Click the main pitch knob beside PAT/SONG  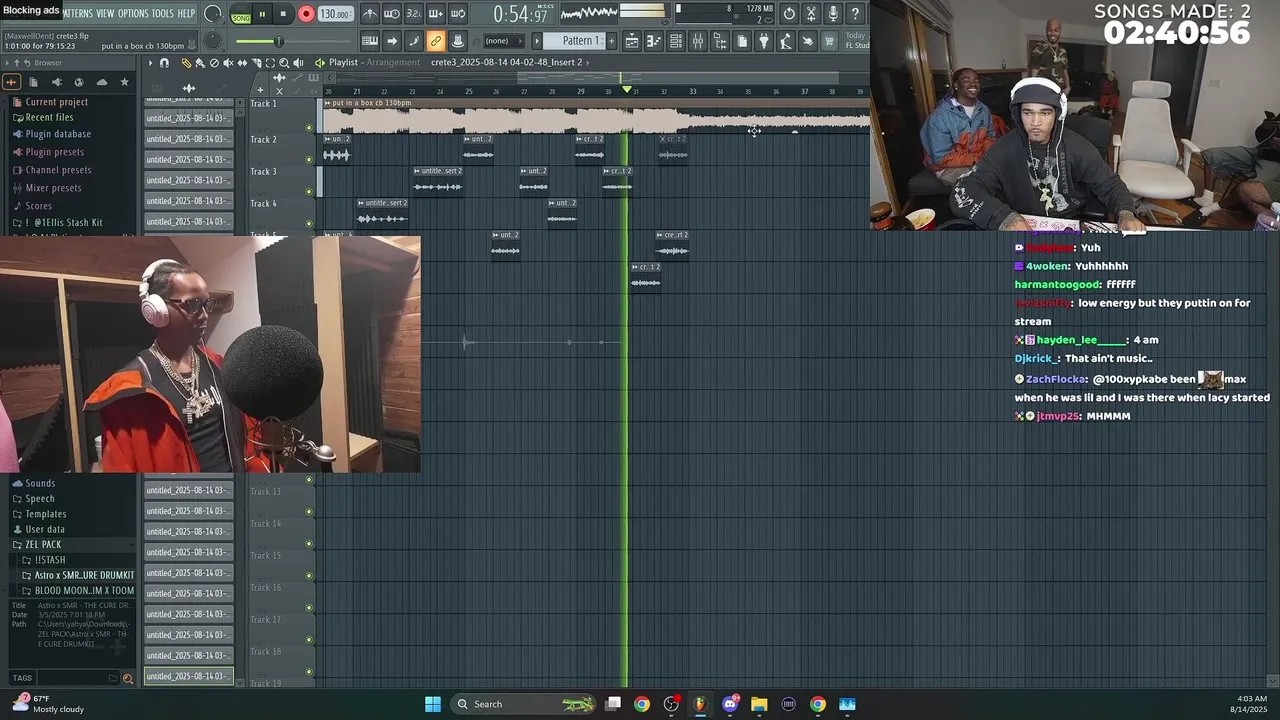click(213, 41)
